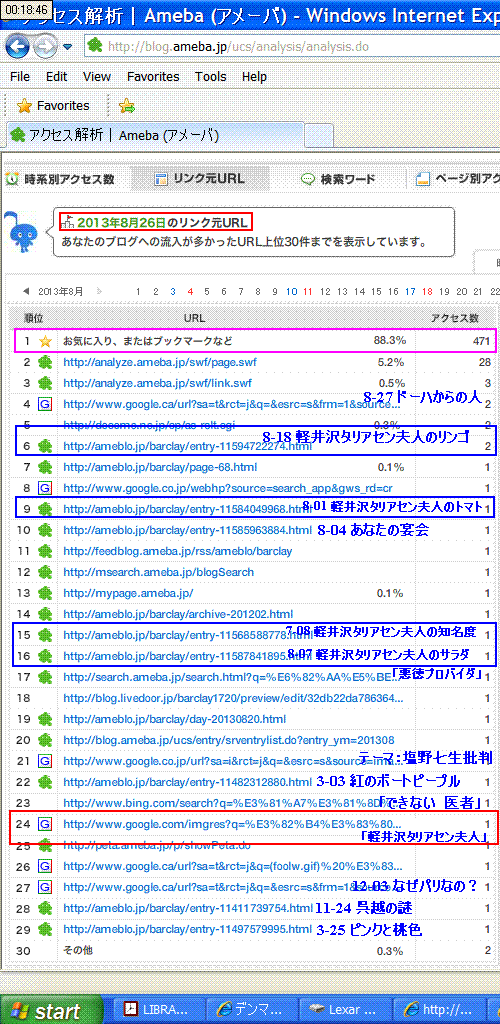Click the browser Back arrow button

pos(18,46)
